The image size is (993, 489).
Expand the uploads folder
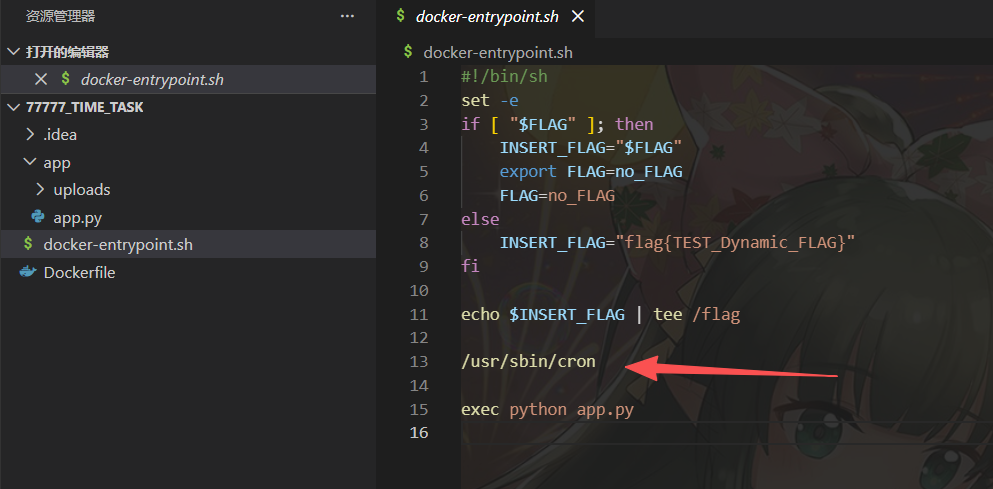click(x=40, y=189)
